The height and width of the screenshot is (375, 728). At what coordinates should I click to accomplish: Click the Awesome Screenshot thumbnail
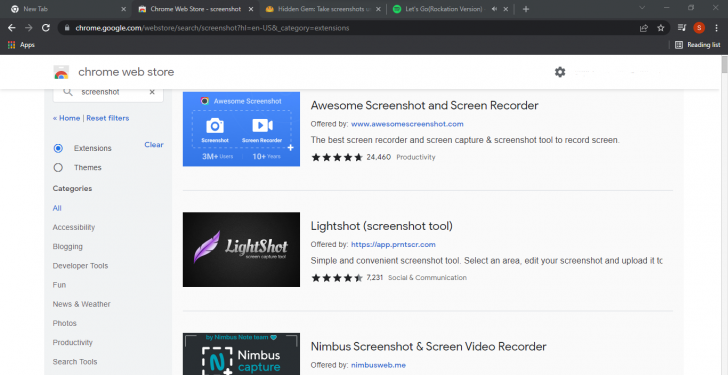coord(241,129)
